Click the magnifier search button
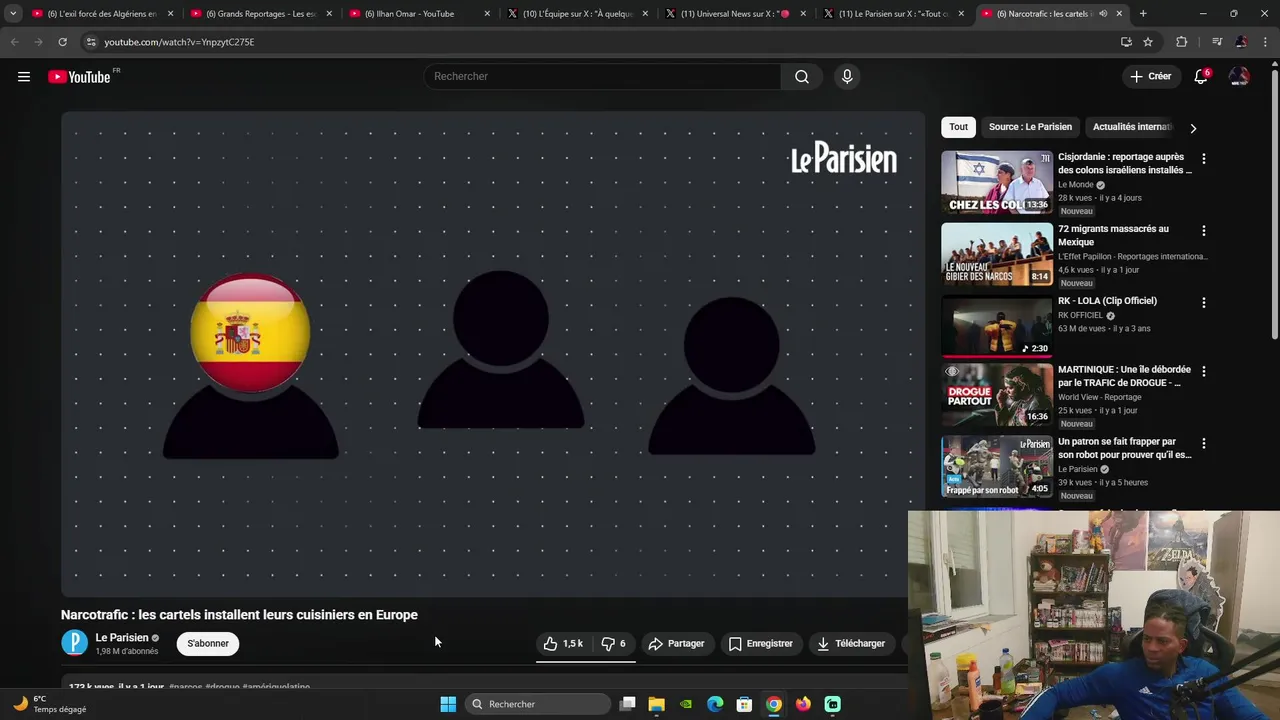 point(802,77)
